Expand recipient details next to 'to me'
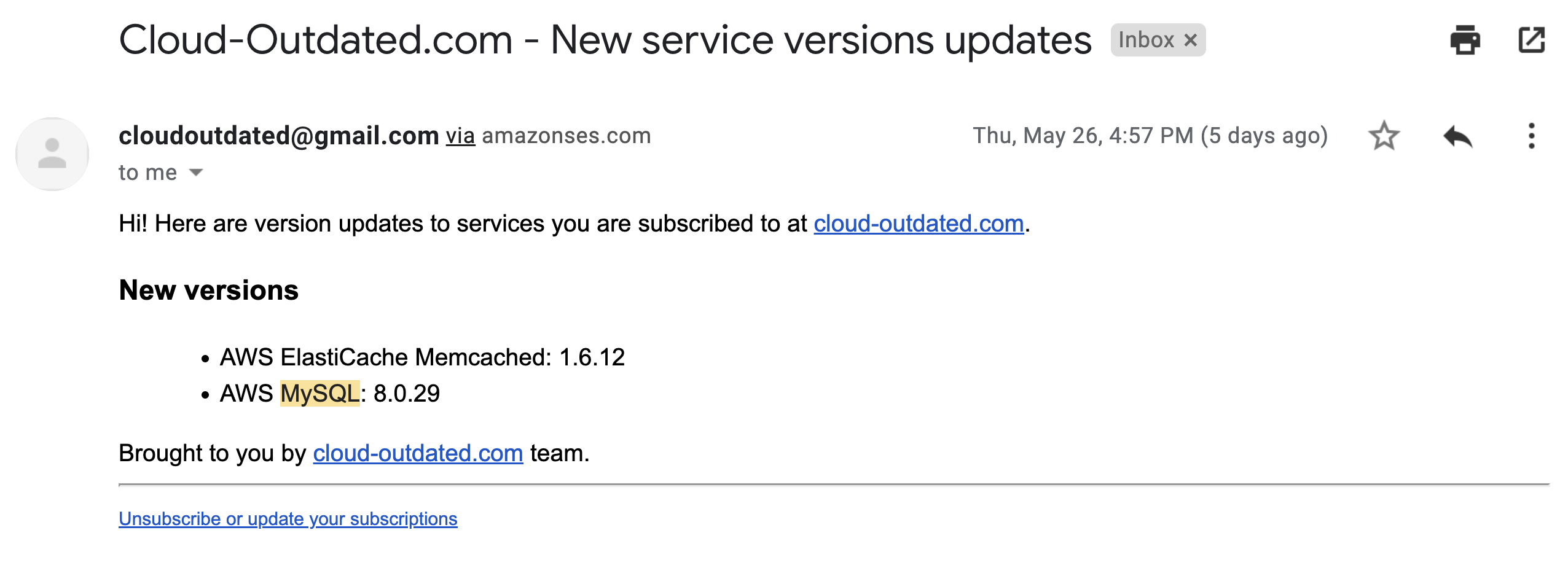 pyautogui.click(x=196, y=173)
